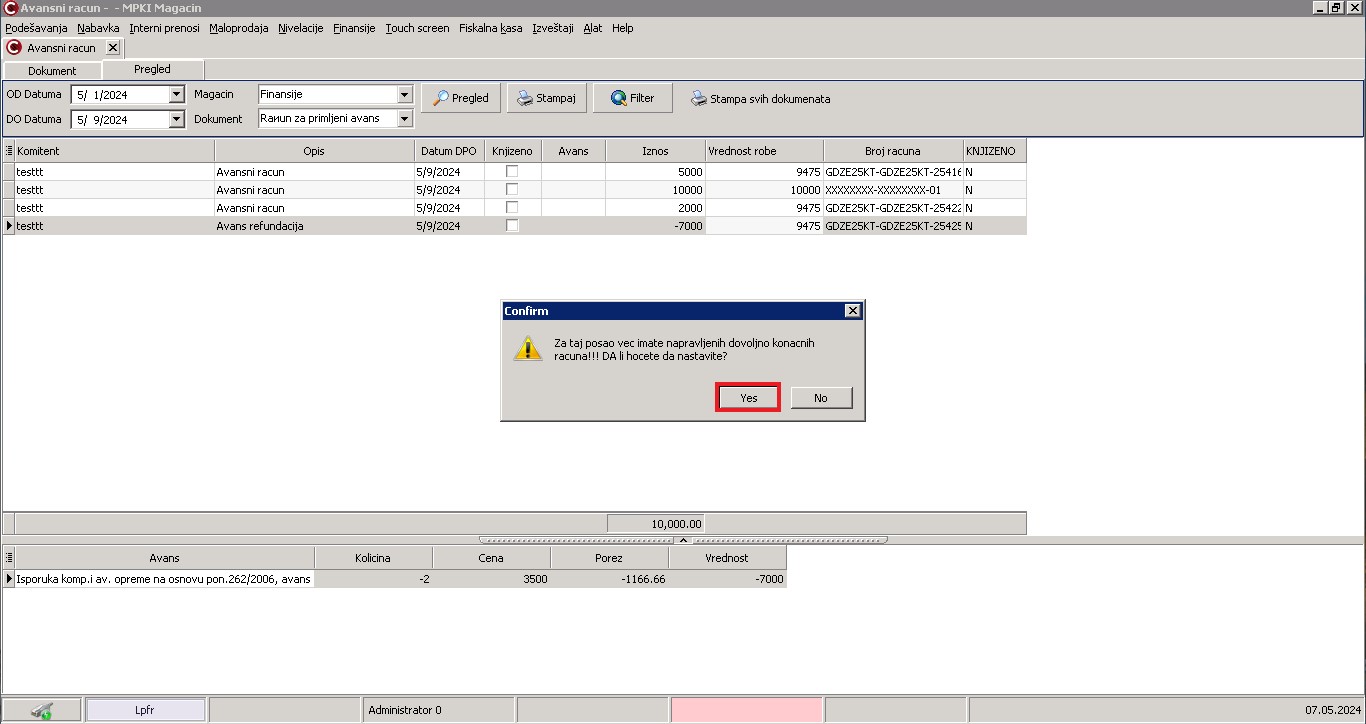This screenshot has width=1366, height=724.
Task: Click Kolicina column header in lower table
Action: point(373,558)
